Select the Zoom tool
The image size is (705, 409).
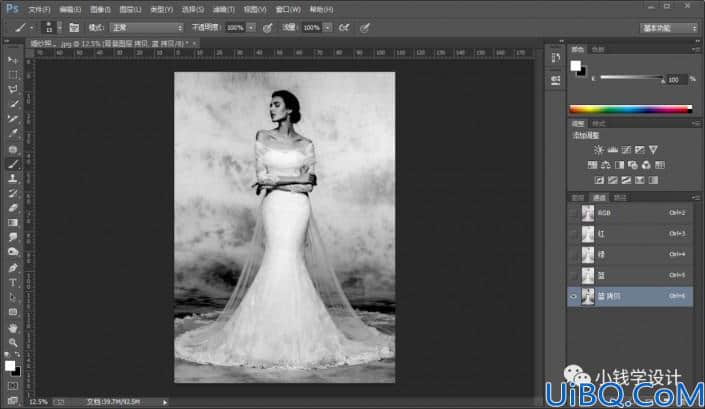tap(13, 342)
